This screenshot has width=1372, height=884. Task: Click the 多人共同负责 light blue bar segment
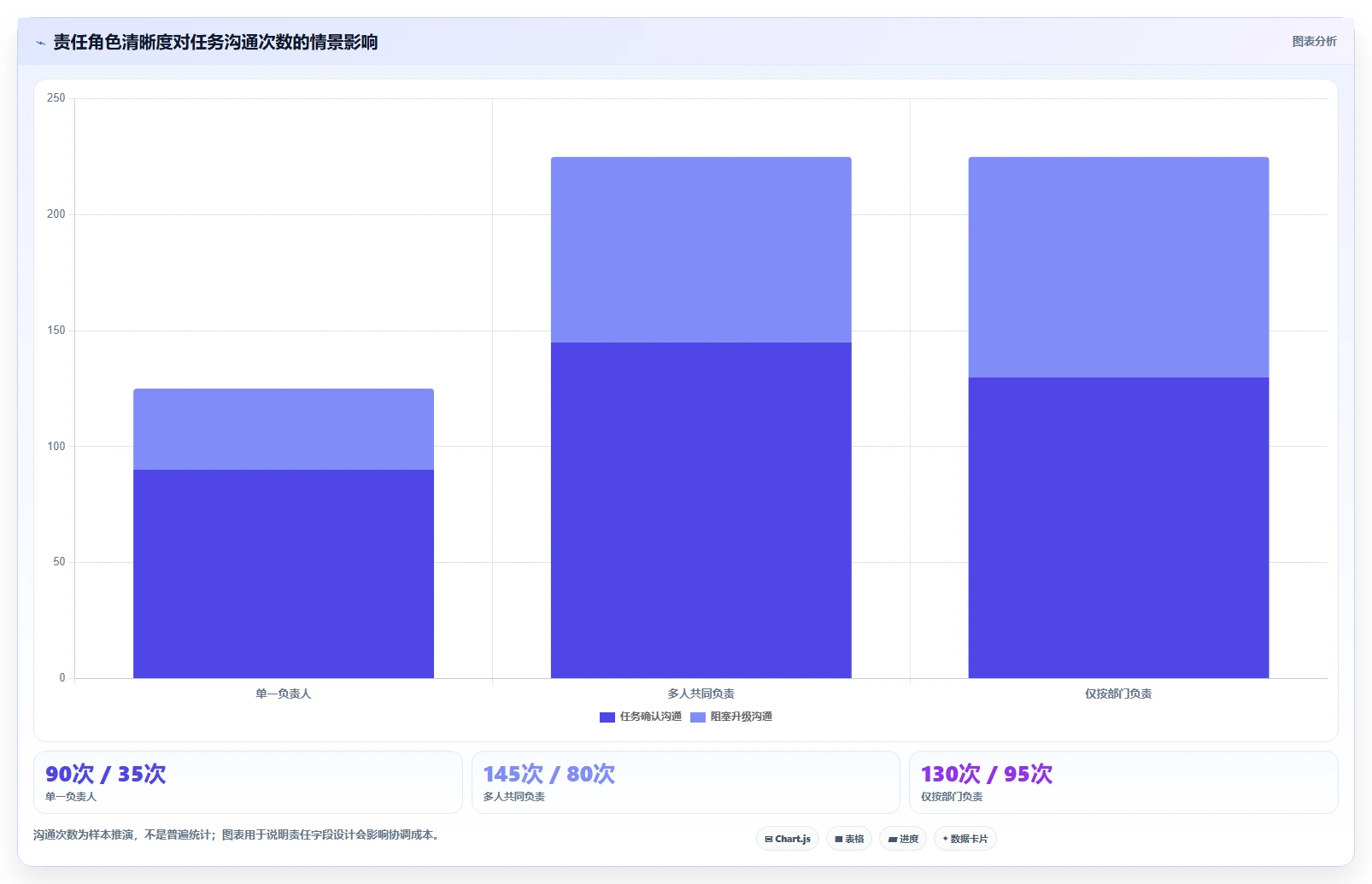(701, 249)
